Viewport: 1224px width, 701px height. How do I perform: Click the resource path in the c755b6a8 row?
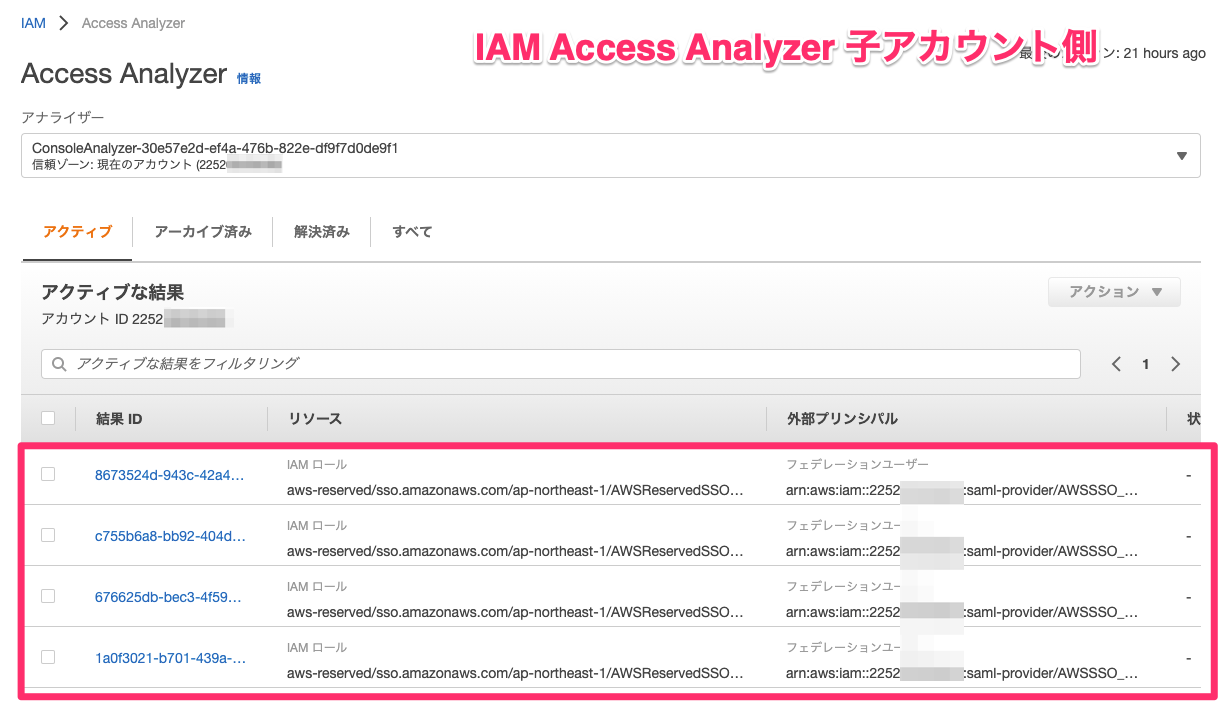[x=515, y=551]
